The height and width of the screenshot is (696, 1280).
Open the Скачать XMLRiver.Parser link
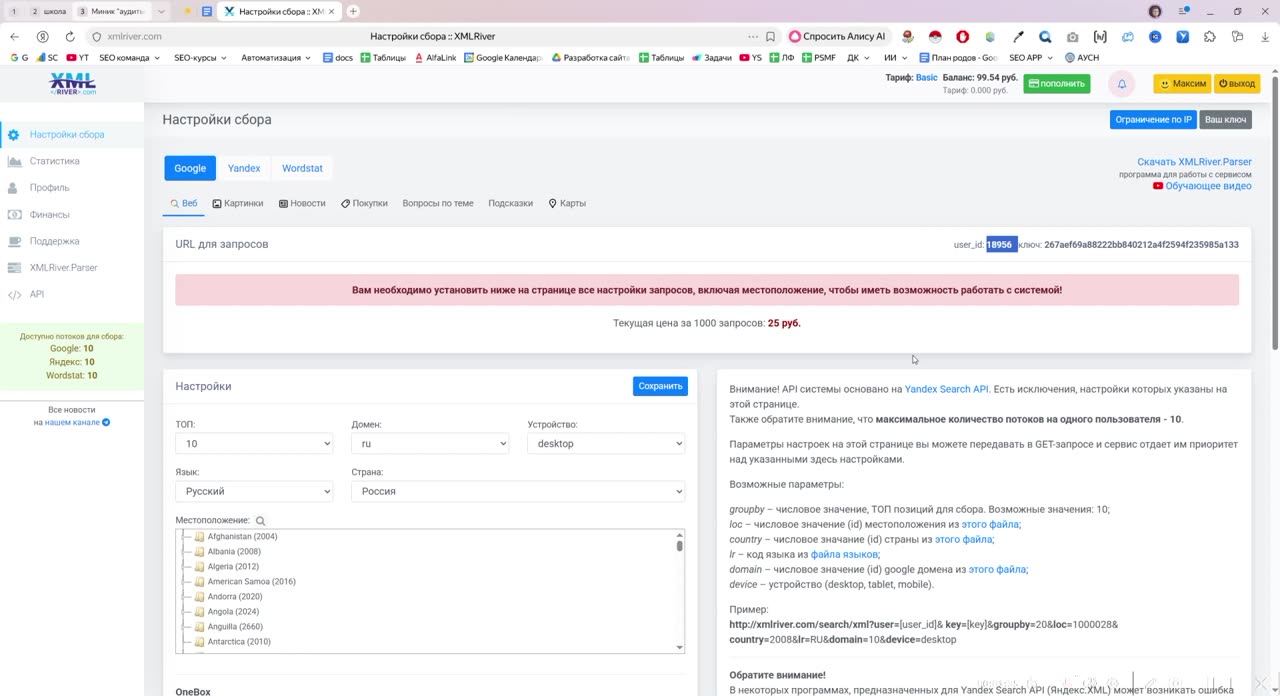[x=1194, y=162]
